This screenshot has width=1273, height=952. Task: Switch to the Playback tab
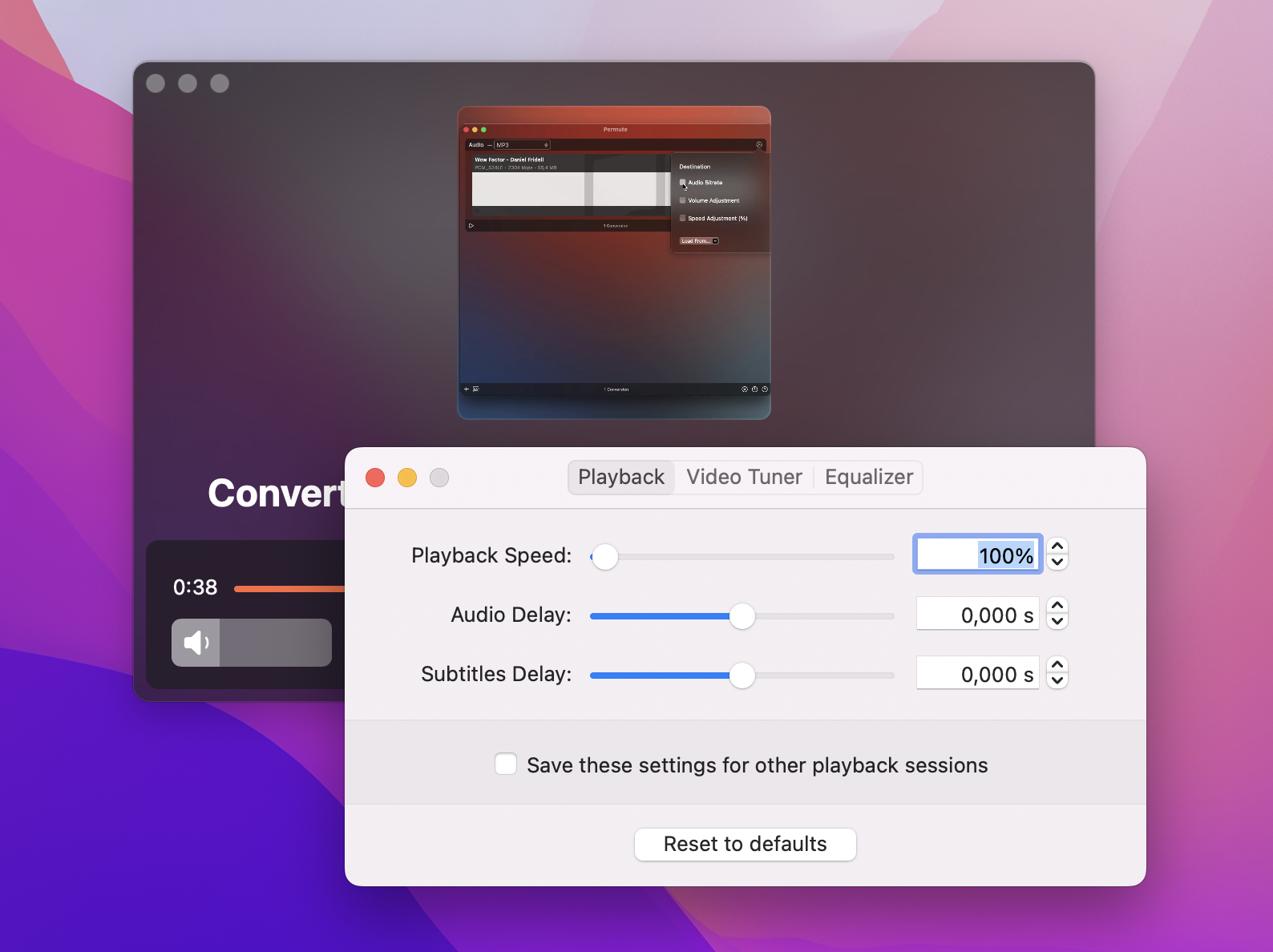point(621,478)
